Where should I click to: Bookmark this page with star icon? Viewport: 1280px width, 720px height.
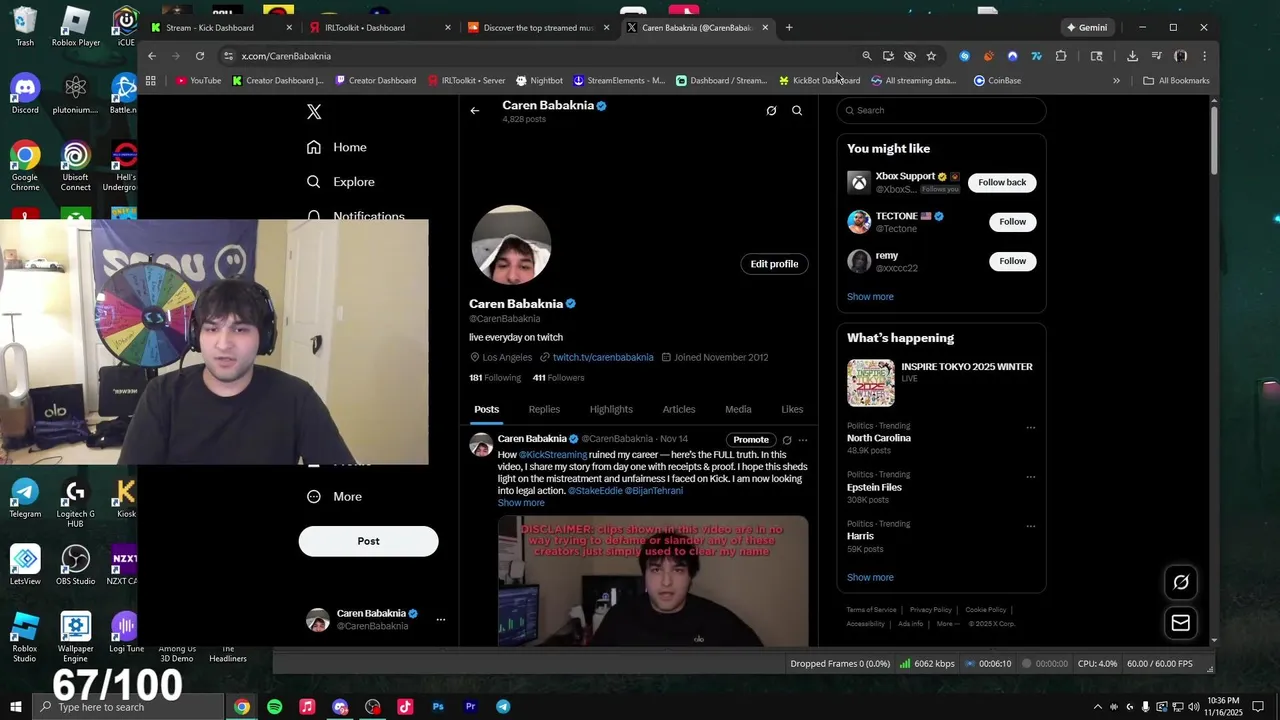(x=931, y=56)
